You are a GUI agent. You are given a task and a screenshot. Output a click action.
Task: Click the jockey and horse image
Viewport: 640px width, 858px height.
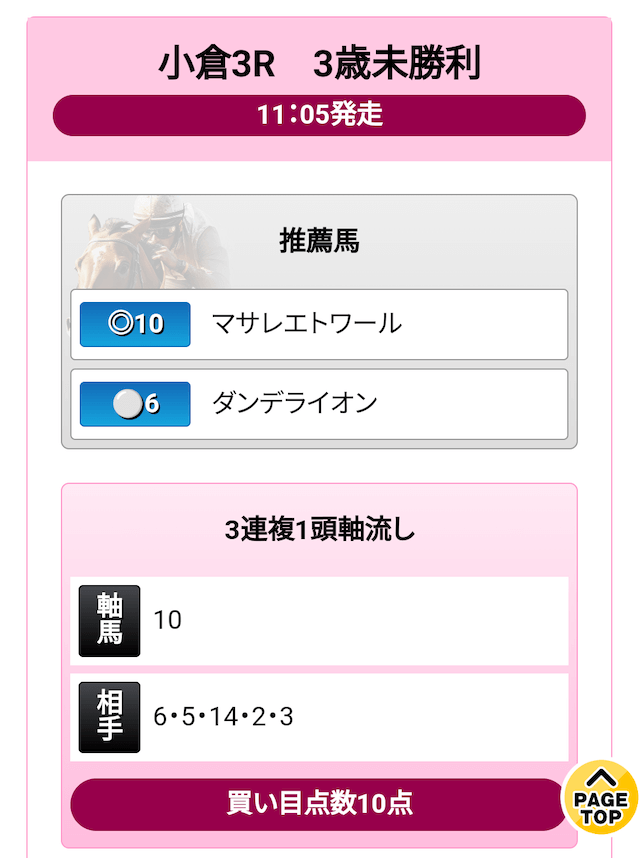(150, 242)
